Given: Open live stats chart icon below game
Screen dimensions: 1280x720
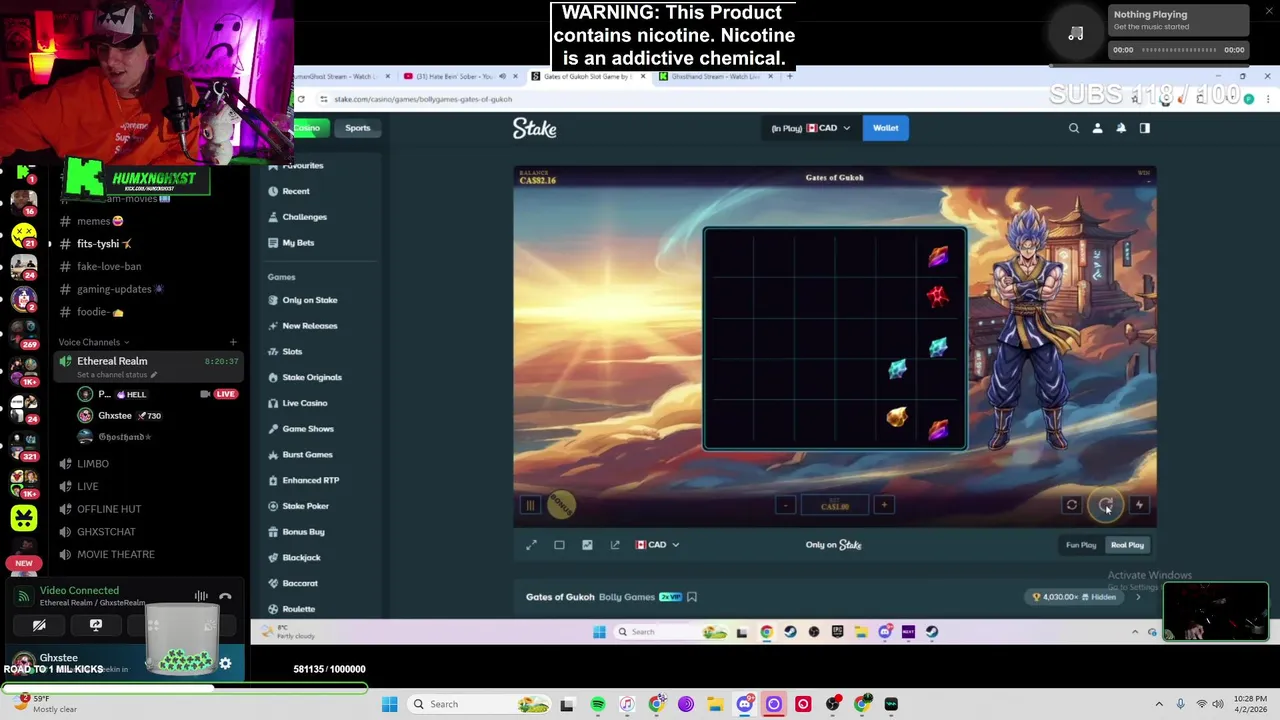Looking at the screenshot, I should tap(587, 545).
